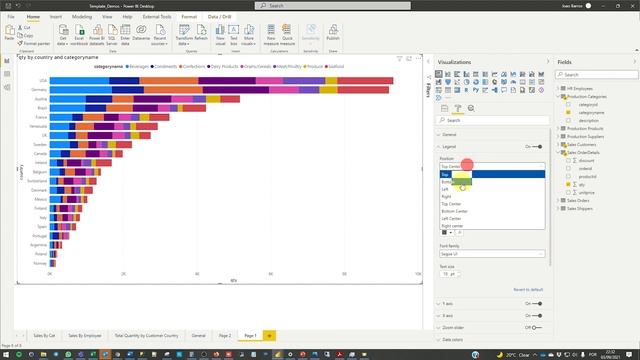Open the Fields well tab icon

coord(444,108)
